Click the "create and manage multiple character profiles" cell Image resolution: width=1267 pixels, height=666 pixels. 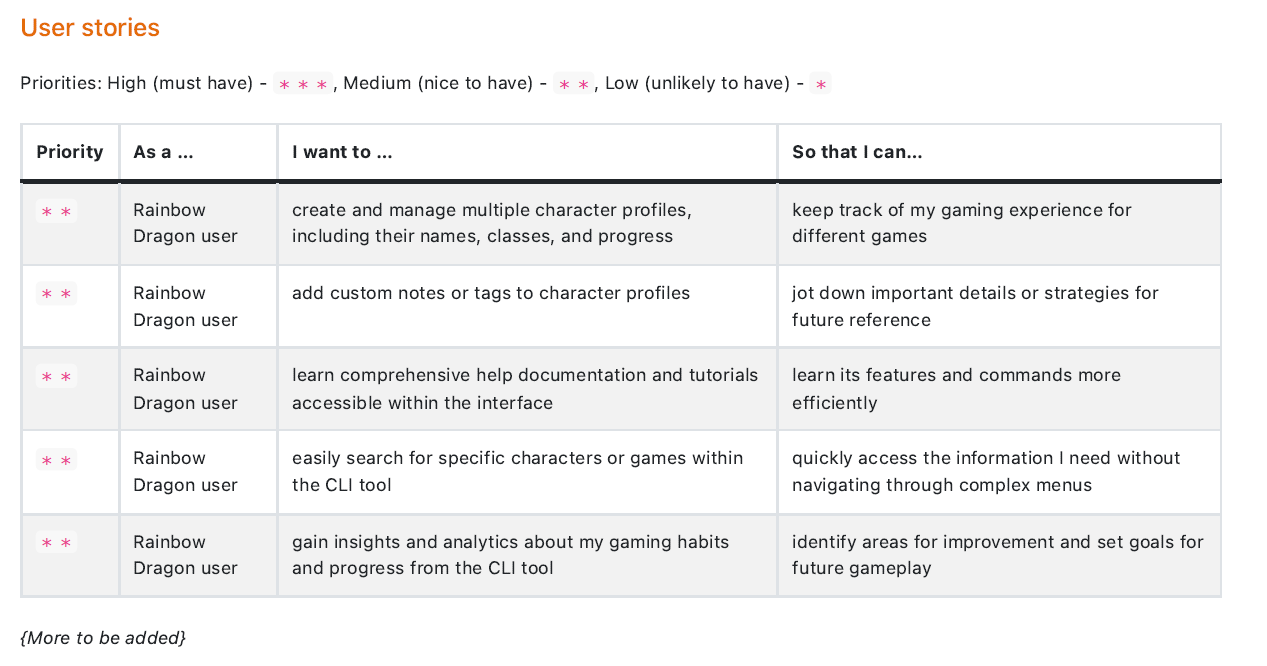[x=491, y=223]
